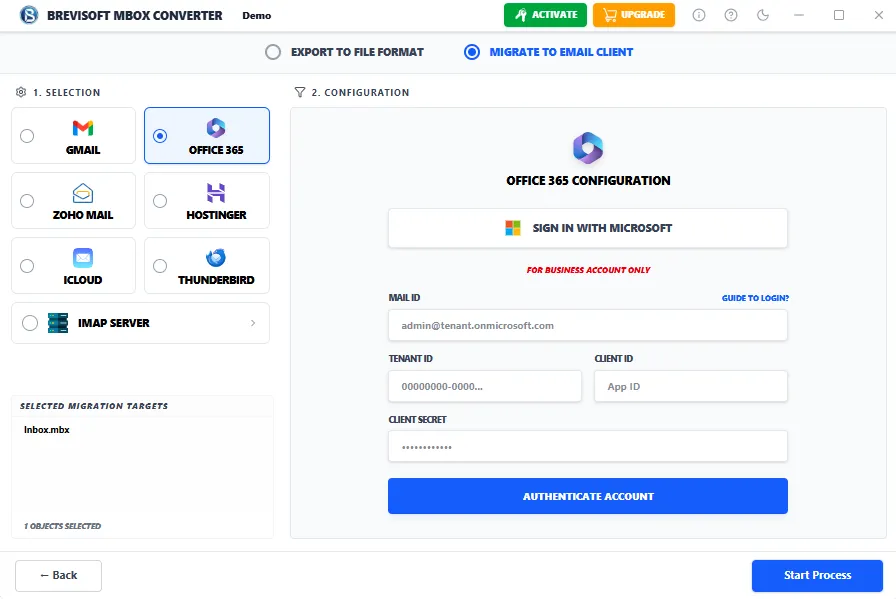Select Export to File Format radio
896x599 pixels.
(x=273, y=52)
